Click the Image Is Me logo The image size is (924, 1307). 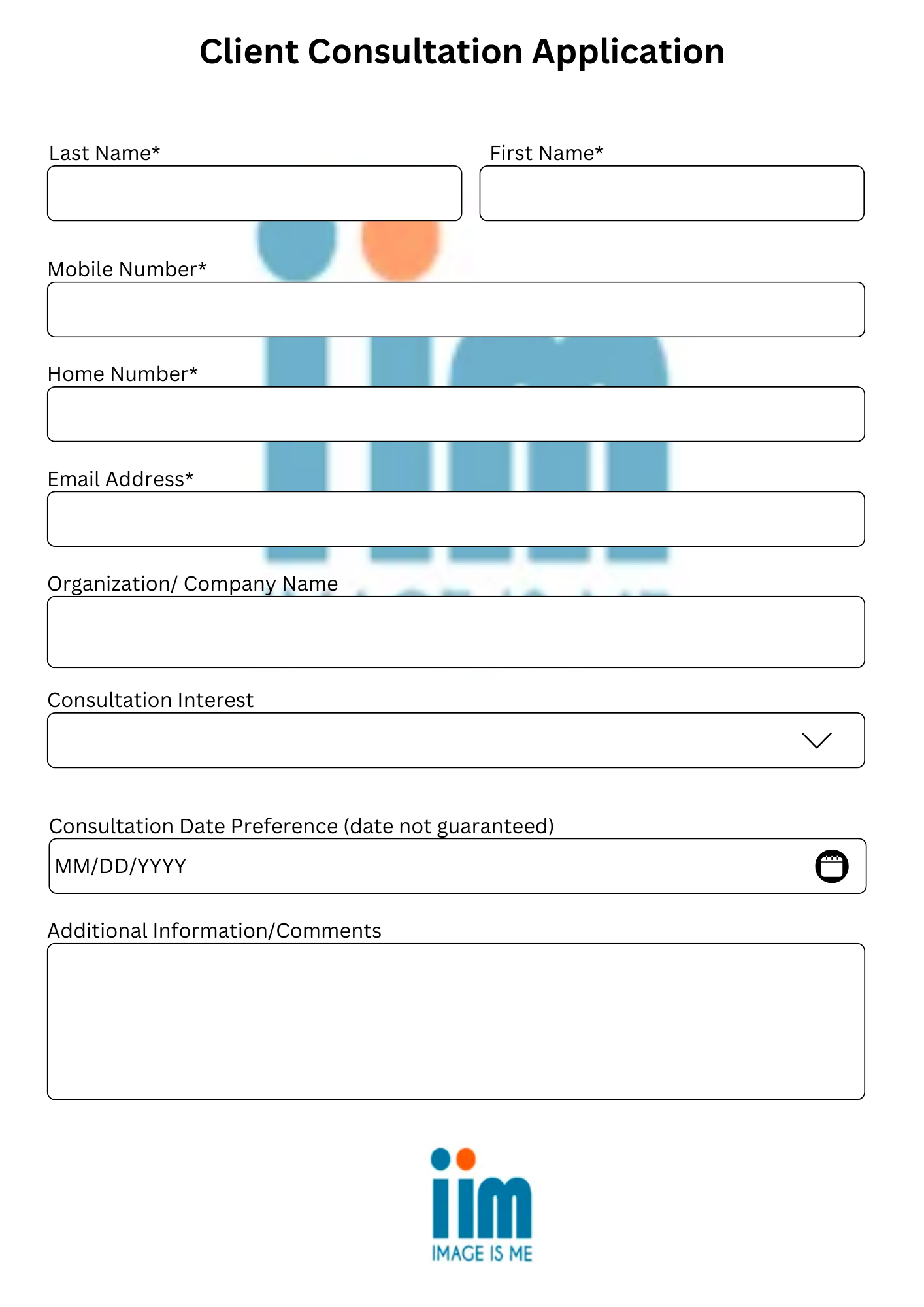(482, 1204)
